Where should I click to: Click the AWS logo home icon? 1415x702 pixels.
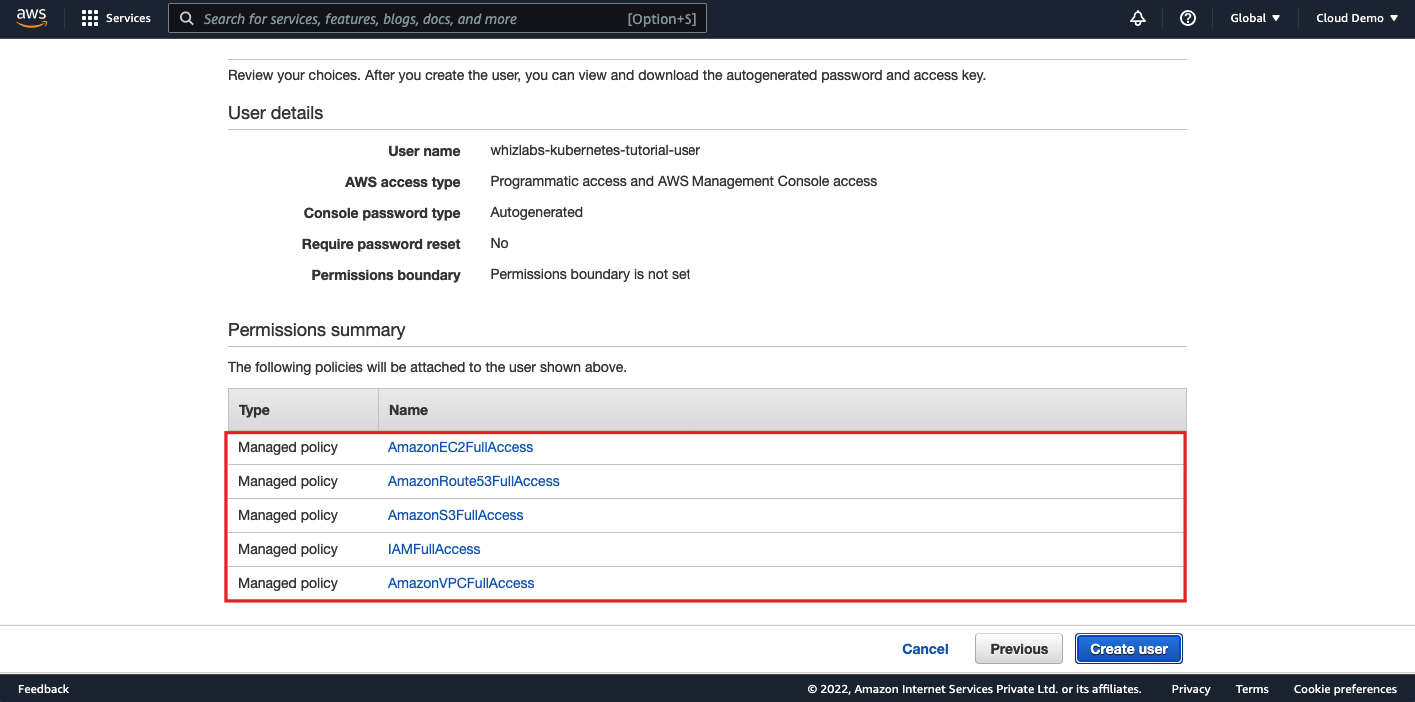click(32, 18)
